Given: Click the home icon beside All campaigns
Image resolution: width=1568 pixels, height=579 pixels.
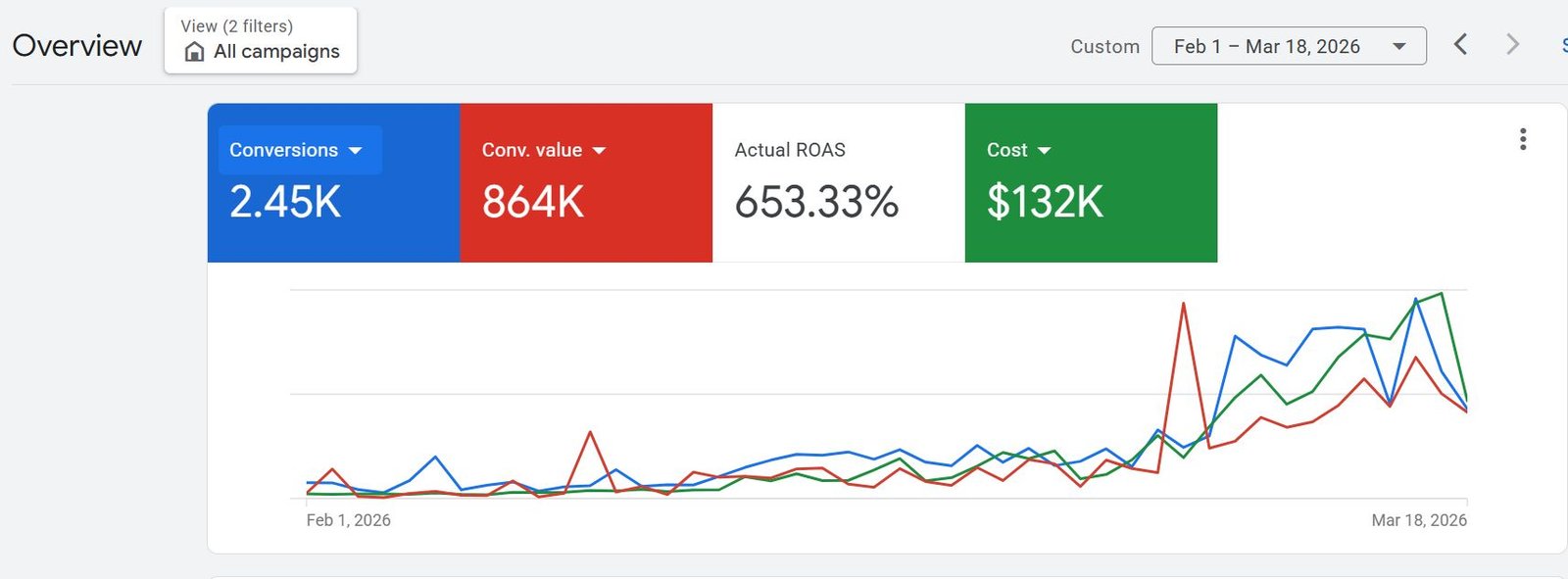Looking at the screenshot, I should pyautogui.click(x=195, y=52).
